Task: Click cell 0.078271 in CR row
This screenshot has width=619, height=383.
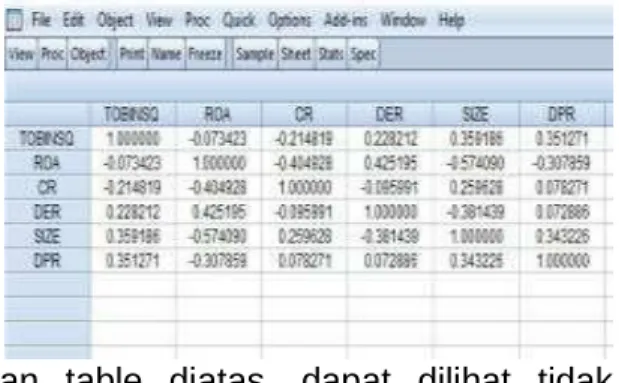Action: coord(561,188)
